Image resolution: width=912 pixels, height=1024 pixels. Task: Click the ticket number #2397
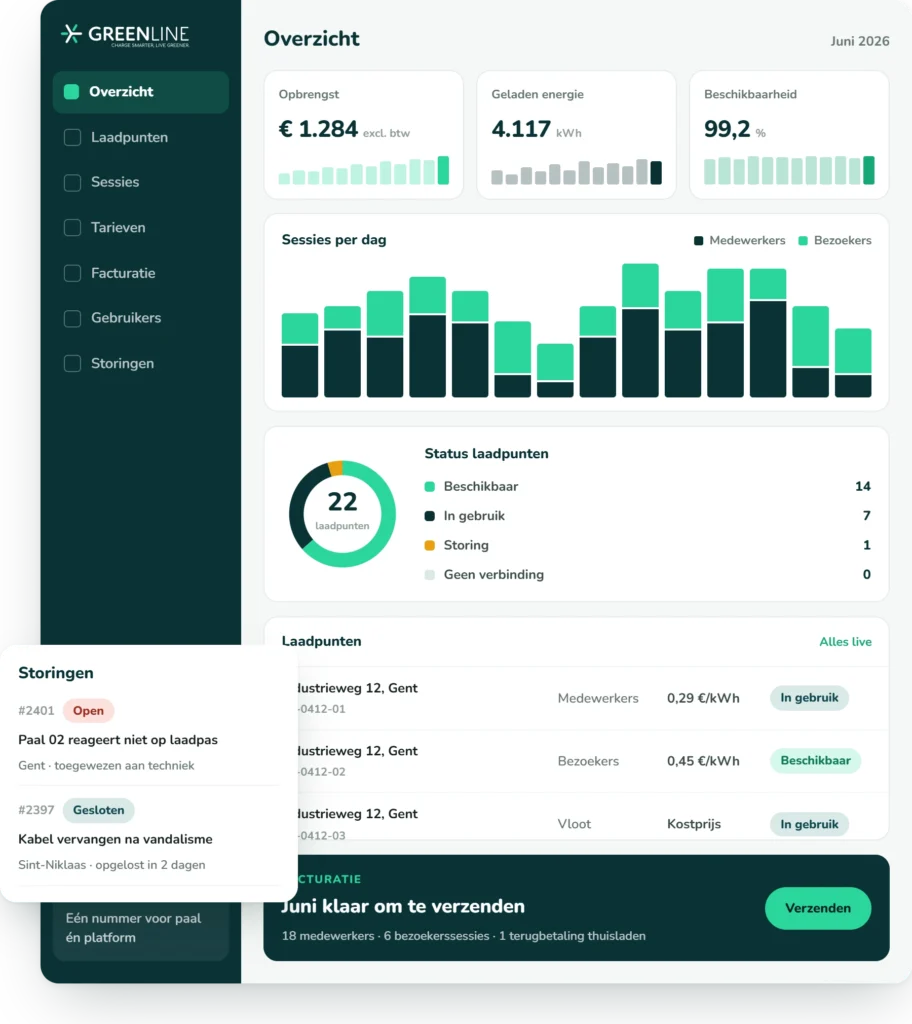(36, 810)
